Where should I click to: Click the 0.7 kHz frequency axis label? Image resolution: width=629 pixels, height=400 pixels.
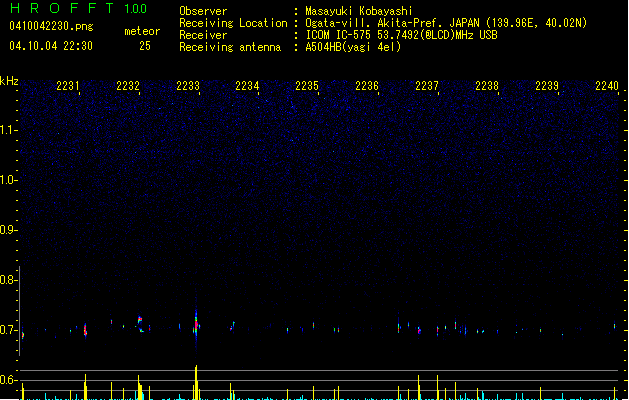[x=8, y=330]
